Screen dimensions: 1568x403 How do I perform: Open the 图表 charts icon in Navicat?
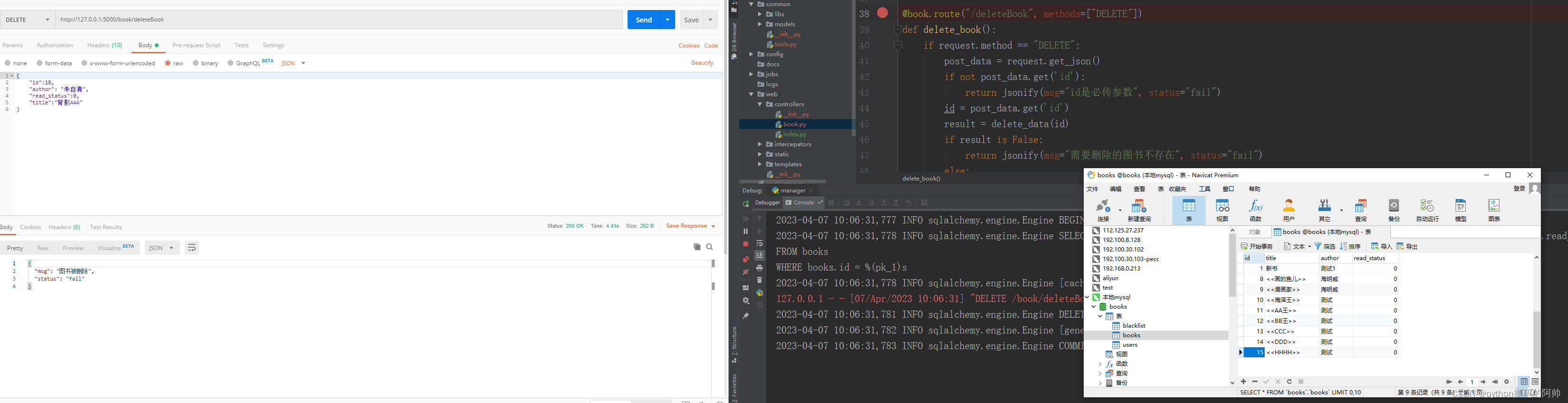pos(1494,210)
